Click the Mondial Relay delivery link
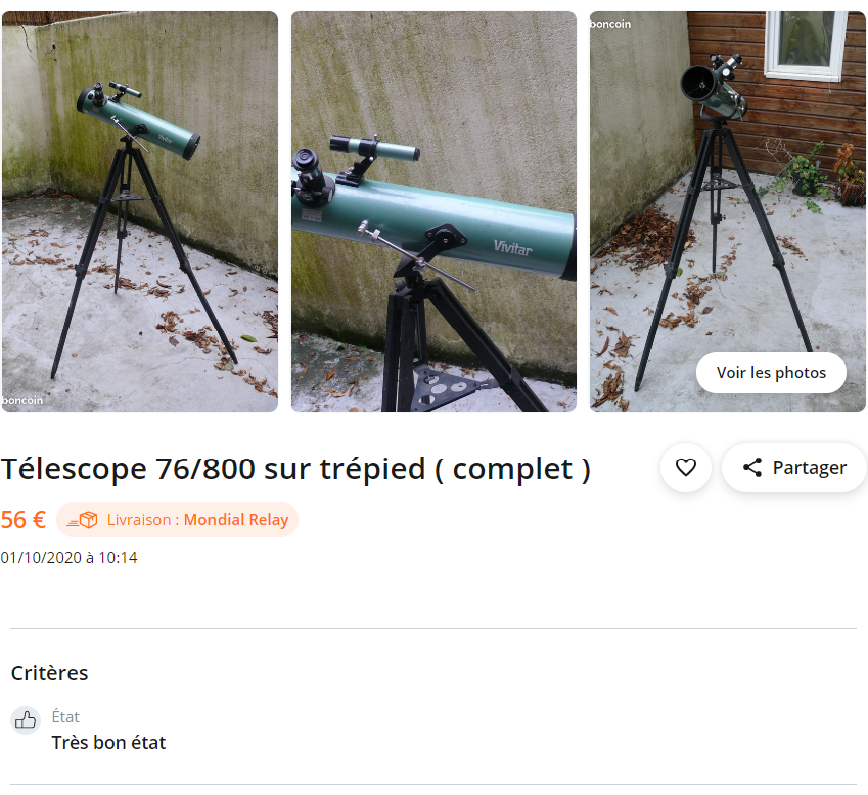 (x=236, y=520)
